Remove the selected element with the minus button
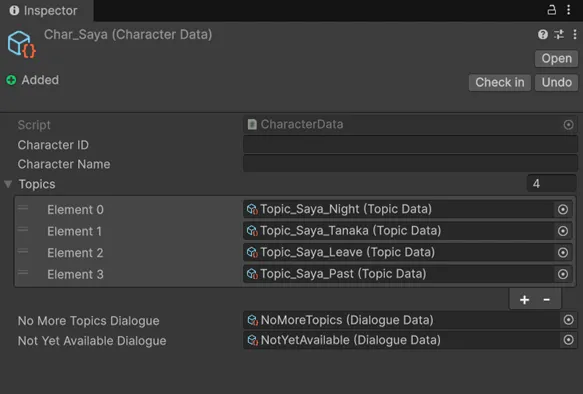 tap(546, 300)
